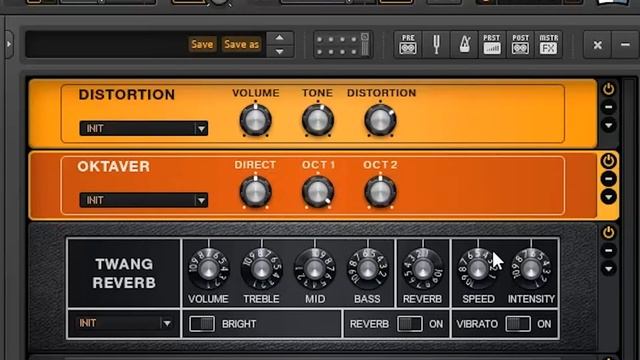Open the Oktaver module options arrow

[x=609, y=197]
